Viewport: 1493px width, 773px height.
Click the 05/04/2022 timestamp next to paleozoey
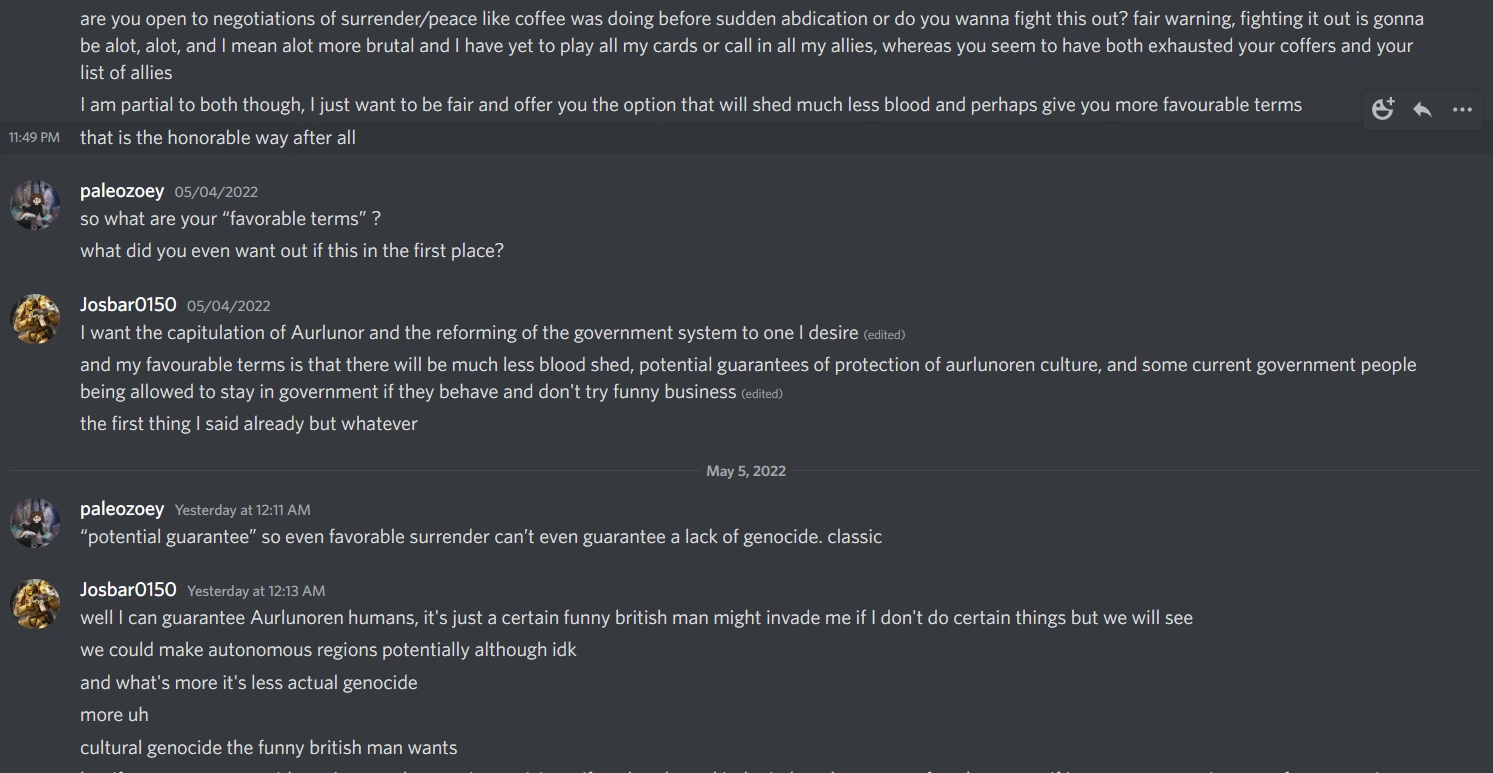pyautogui.click(x=216, y=192)
